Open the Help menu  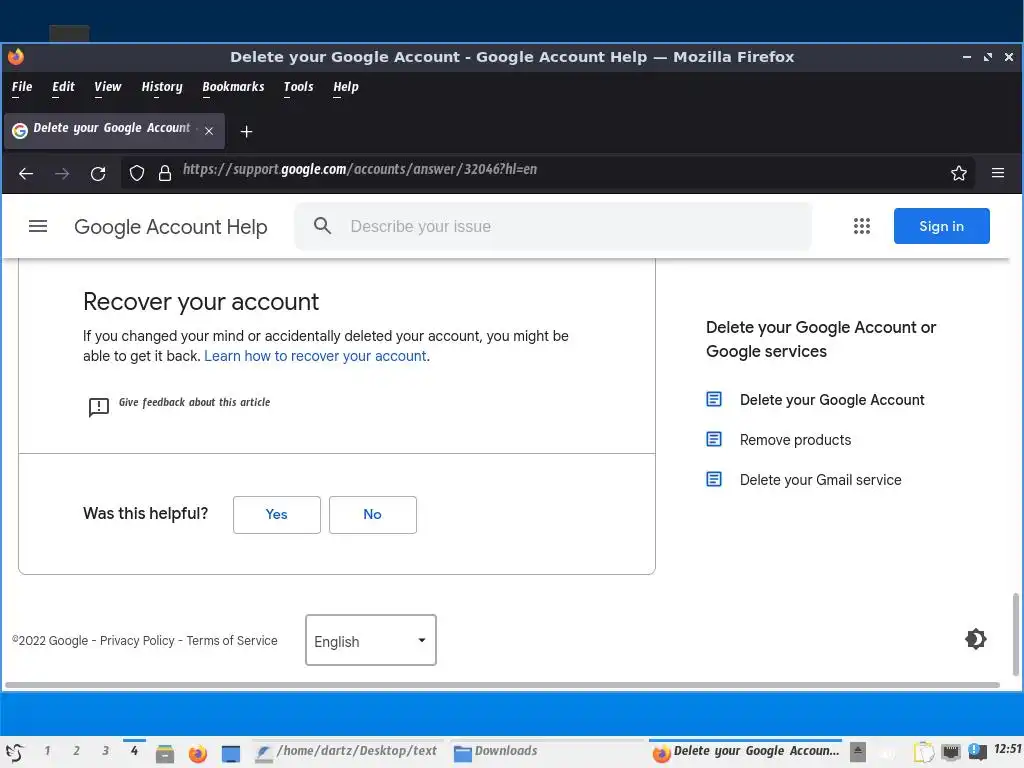click(345, 87)
